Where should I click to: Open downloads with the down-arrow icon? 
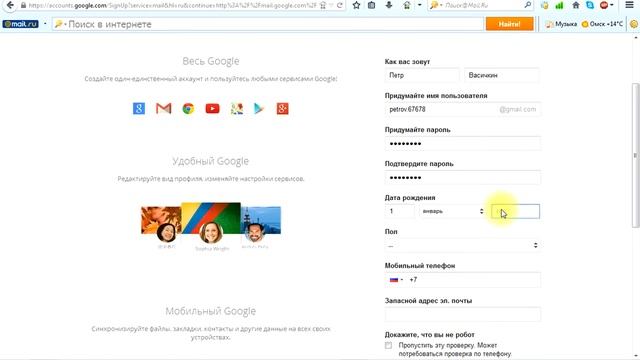389,5
